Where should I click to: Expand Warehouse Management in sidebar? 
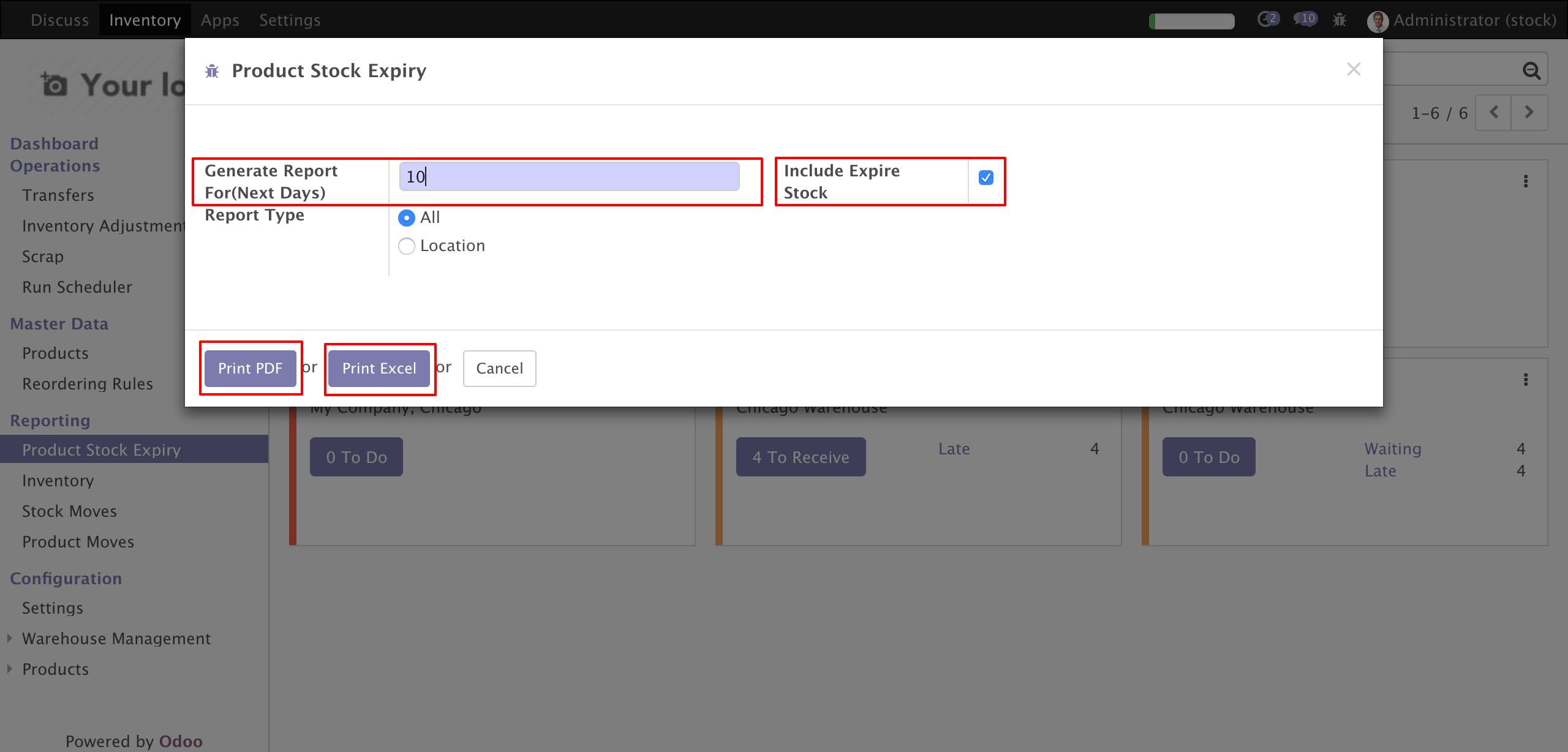(x=116, y=639)
